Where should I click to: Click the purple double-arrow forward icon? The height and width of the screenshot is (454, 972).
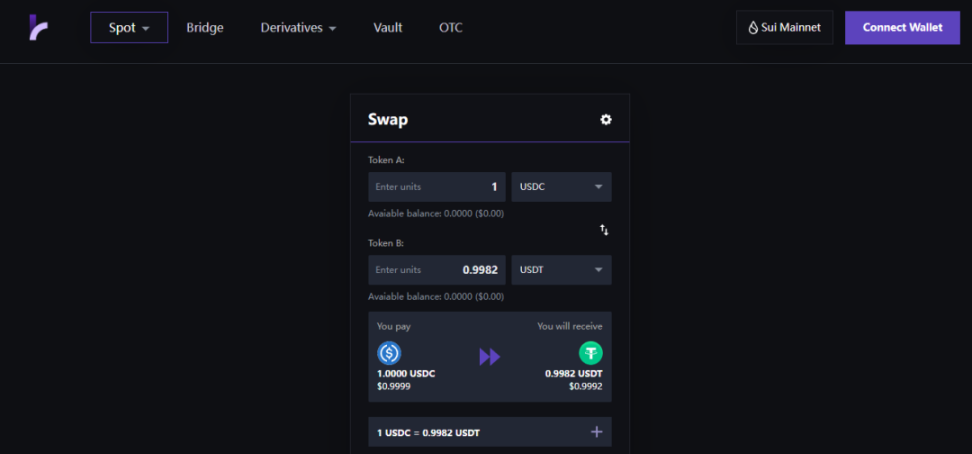click(489, 357)
